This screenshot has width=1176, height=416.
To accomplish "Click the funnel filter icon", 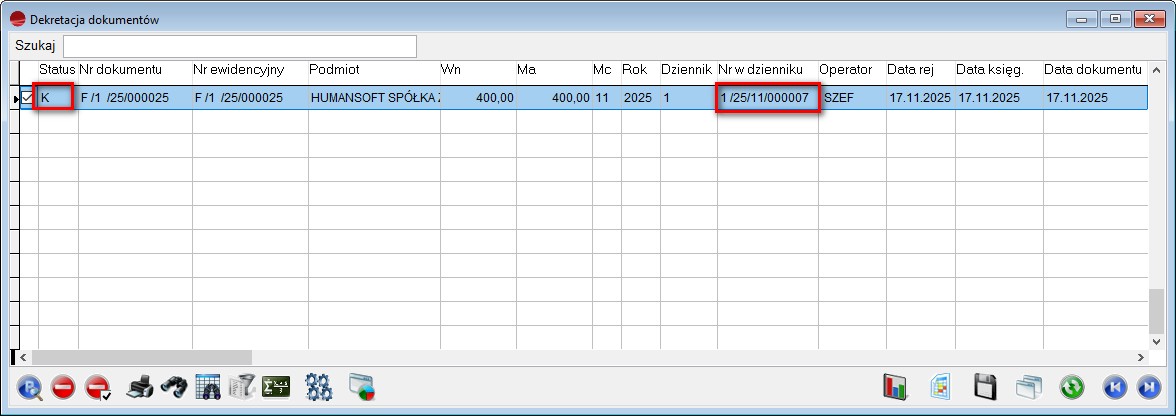I will (x=241, y=387).
